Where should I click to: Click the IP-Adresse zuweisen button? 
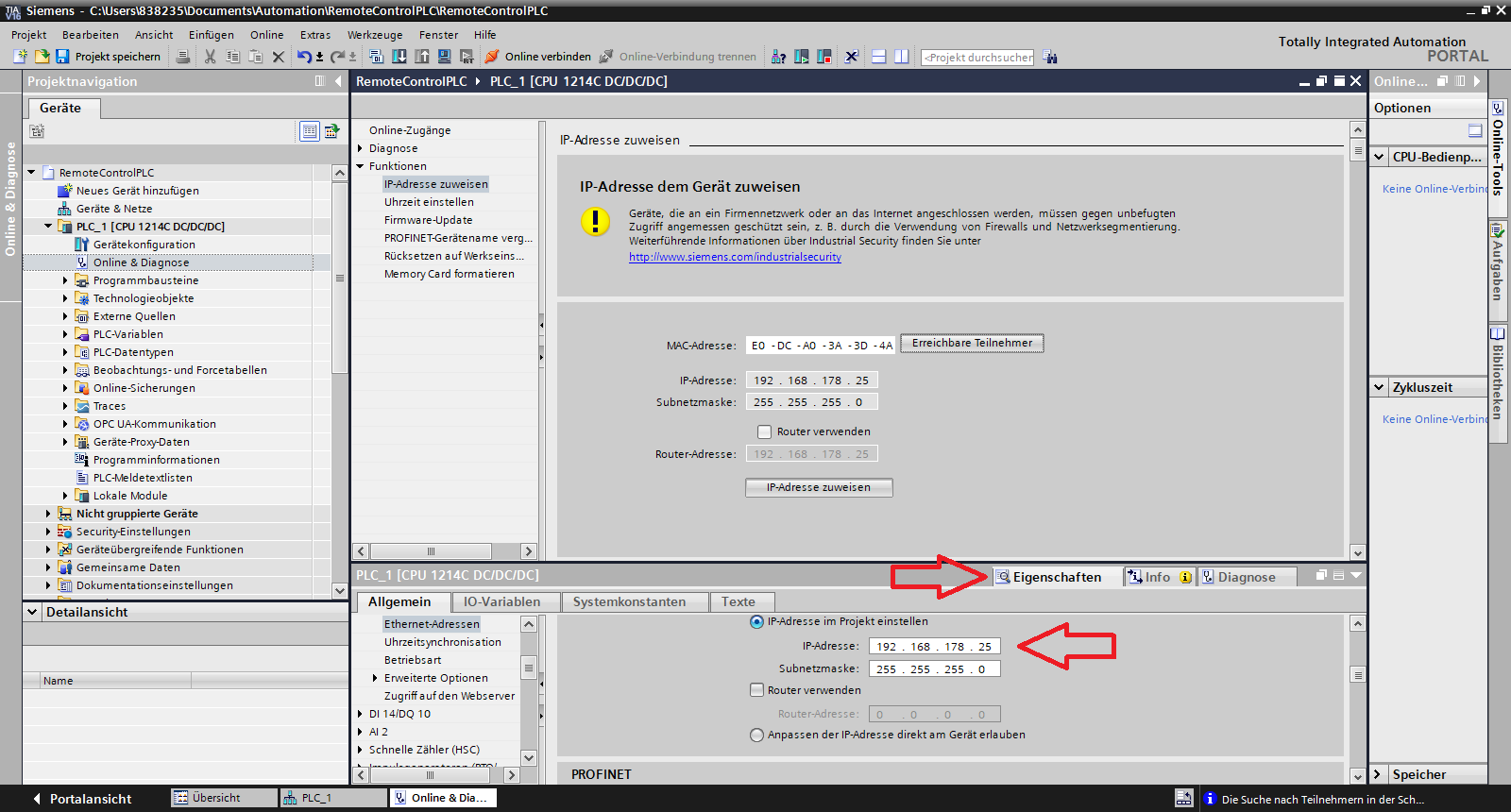819,487
